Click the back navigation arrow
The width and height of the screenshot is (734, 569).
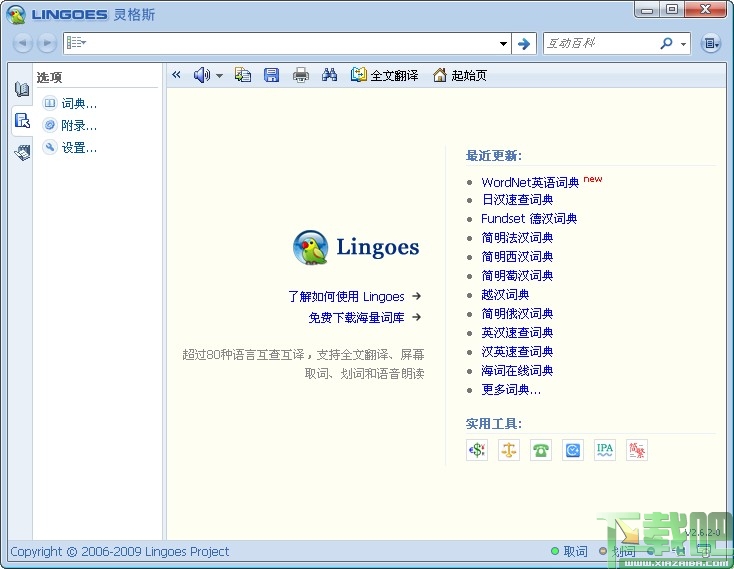pos(22,43)
